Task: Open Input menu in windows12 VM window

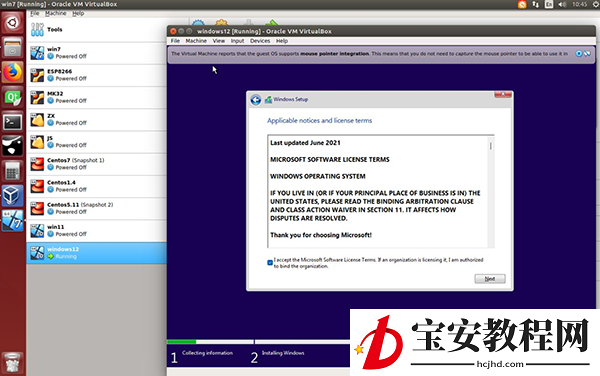Action: tap(238, 41)
